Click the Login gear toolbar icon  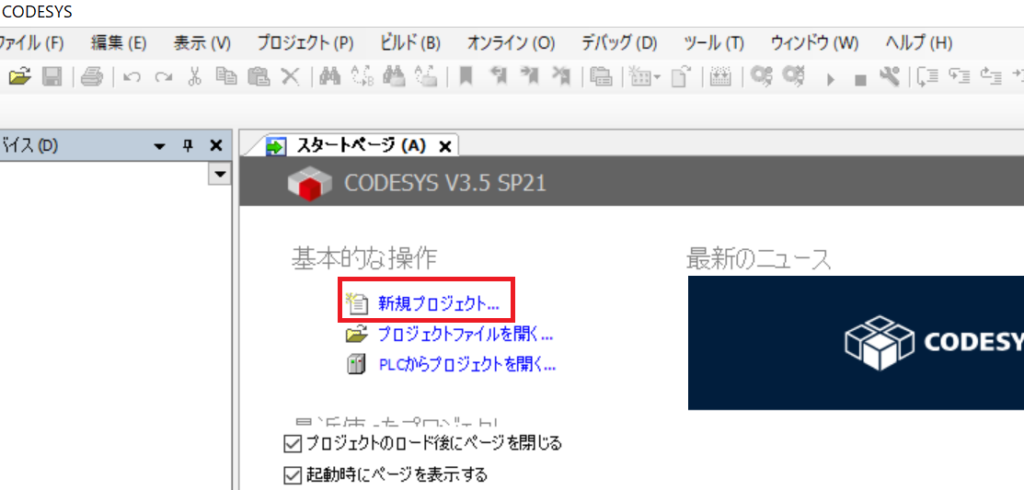coord(762,76)
